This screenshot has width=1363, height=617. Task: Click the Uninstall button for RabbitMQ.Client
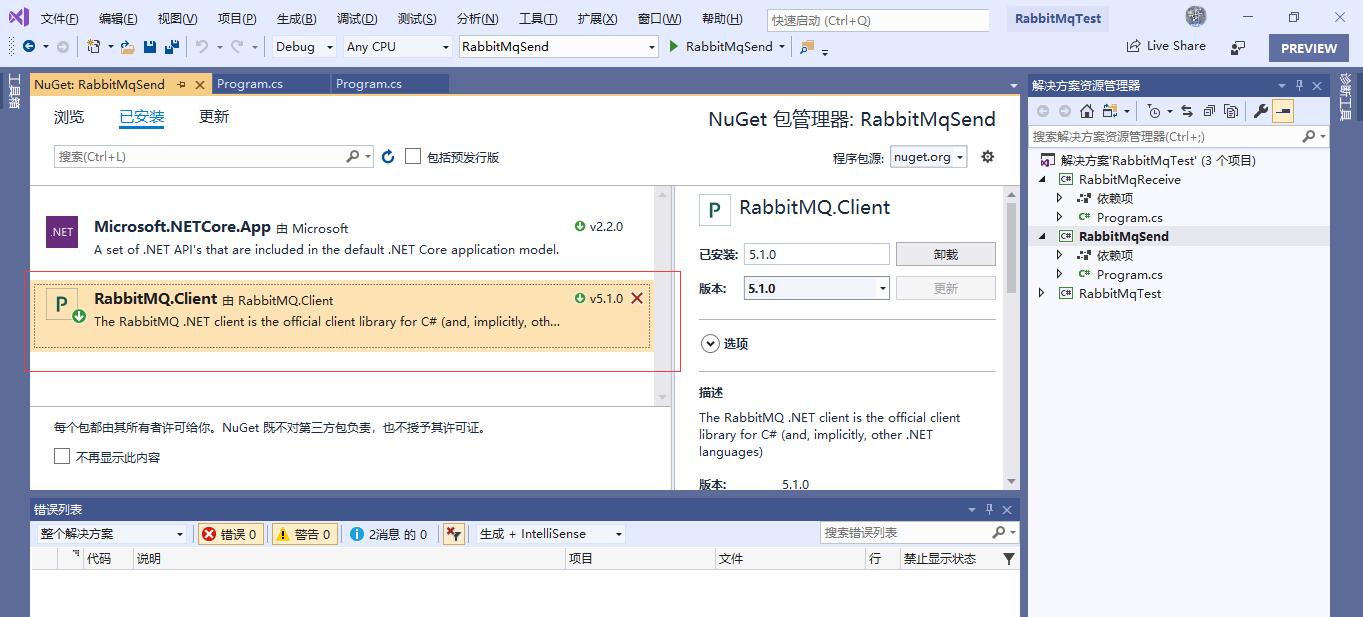pos(945,254)
